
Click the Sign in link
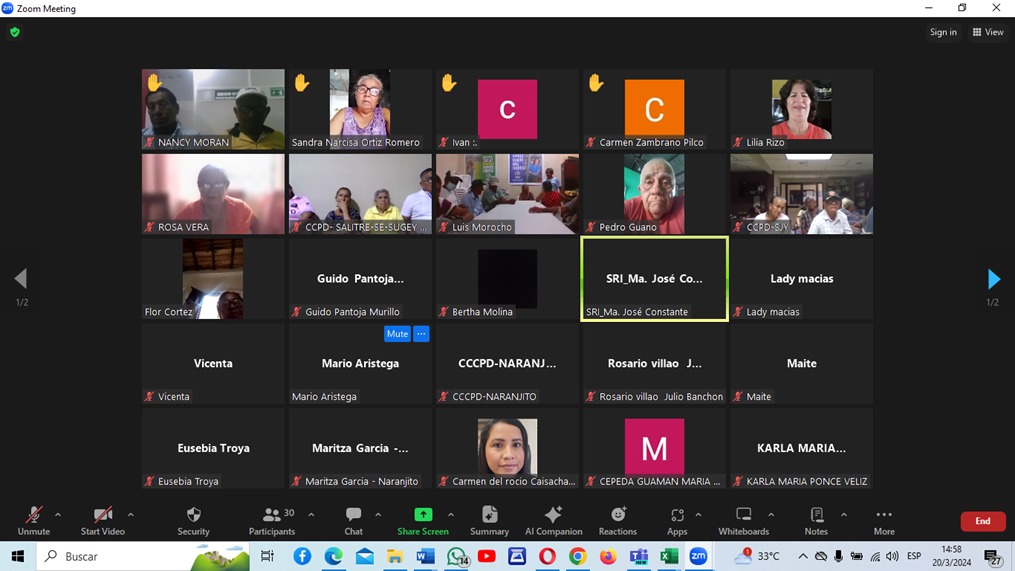943,32
